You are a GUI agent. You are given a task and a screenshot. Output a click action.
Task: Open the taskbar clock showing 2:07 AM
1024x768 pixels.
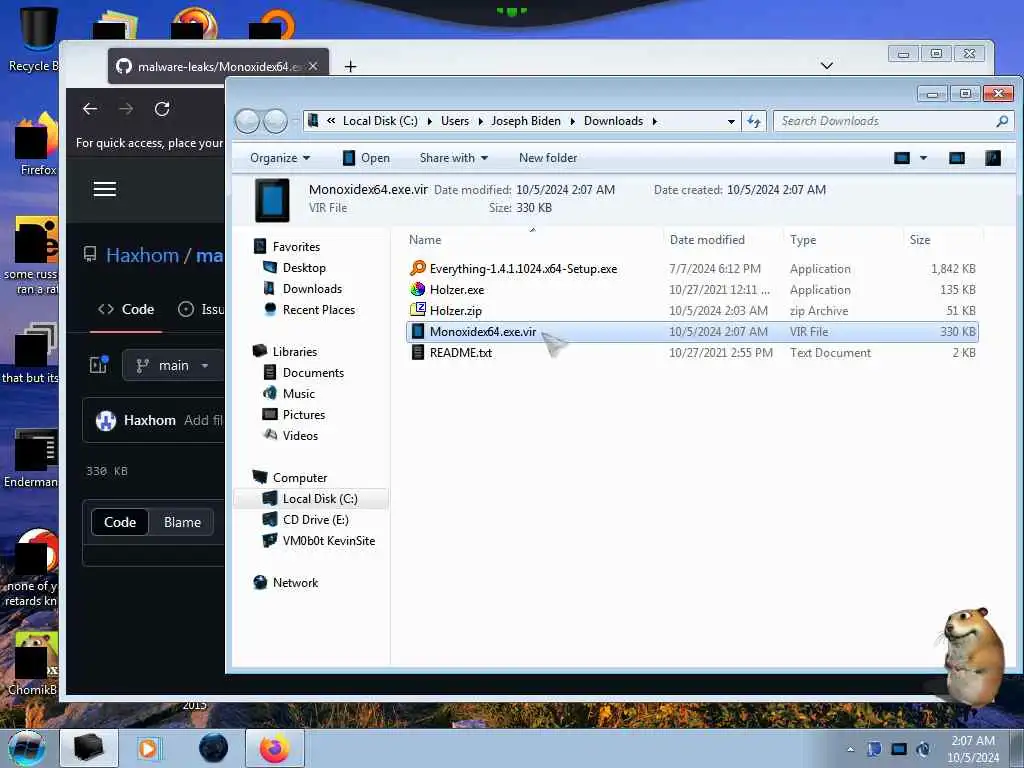973,749
